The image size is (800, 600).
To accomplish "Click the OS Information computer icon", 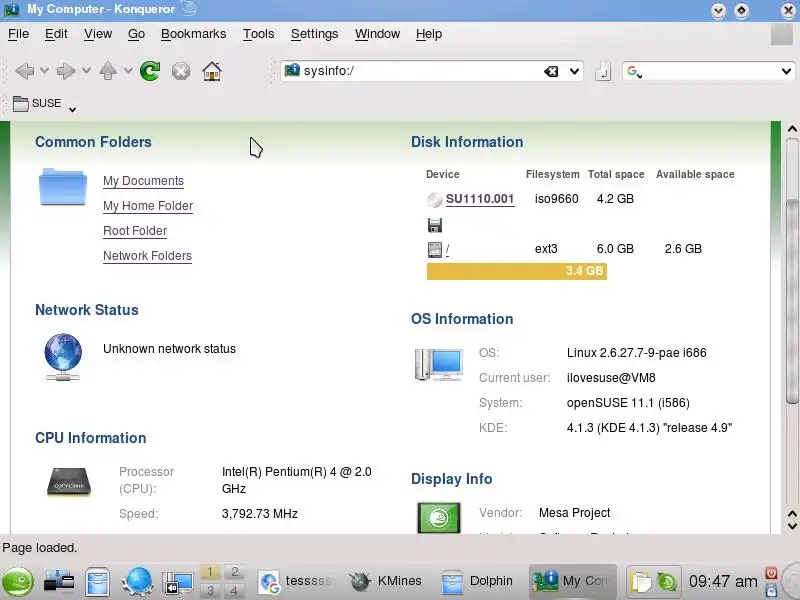I will [439, 364].
